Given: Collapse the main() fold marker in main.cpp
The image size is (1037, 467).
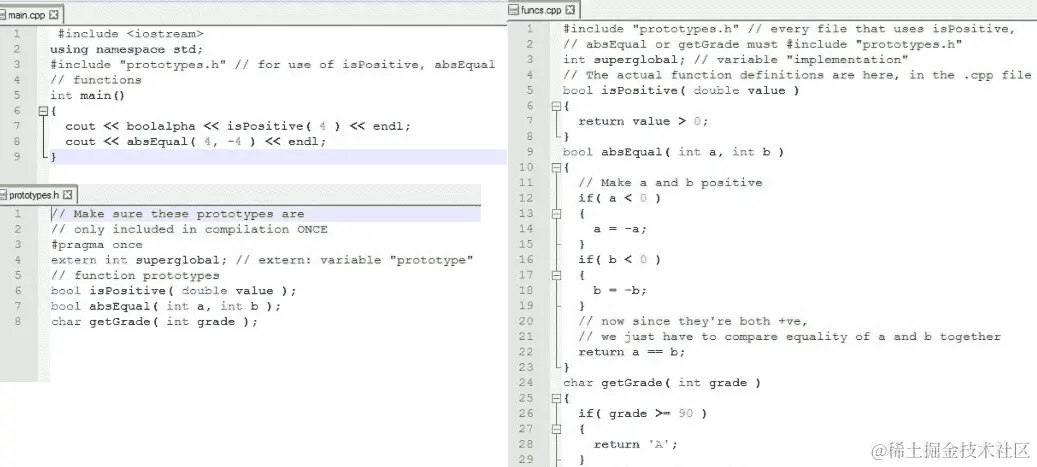Looking at the screenshot, I should click(x=43, y=111).
